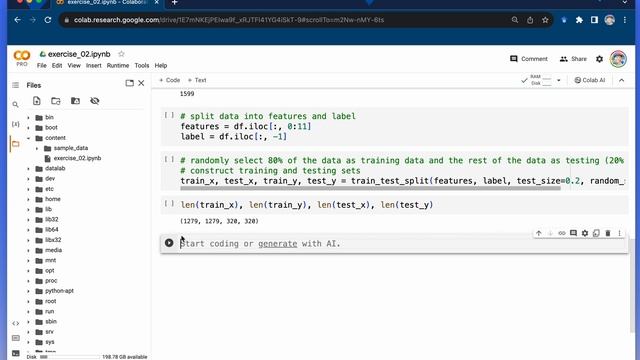Image resolution: width=640 pixels, height=360 pixels.
Task: Add a comment to the cell
Action: [x=573, y=233]
